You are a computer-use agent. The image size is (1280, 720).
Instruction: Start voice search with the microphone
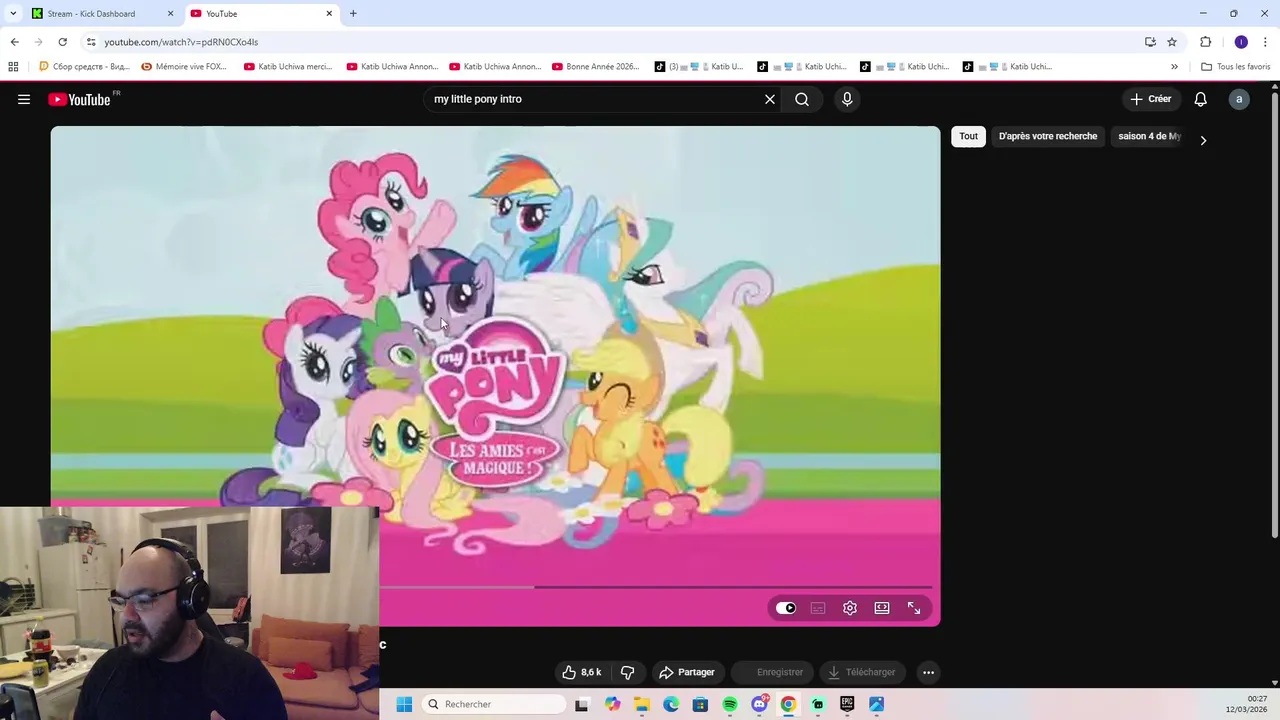[847, 99]
